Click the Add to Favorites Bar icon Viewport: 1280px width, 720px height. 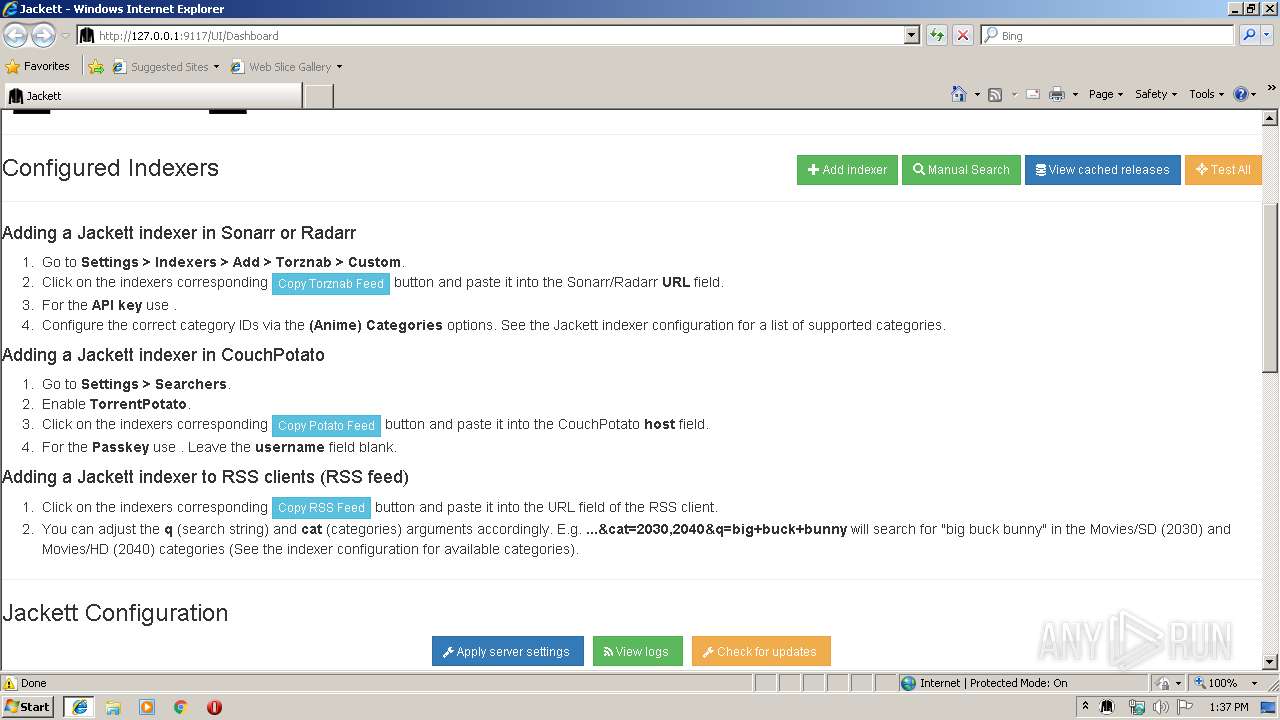[96, 67]
